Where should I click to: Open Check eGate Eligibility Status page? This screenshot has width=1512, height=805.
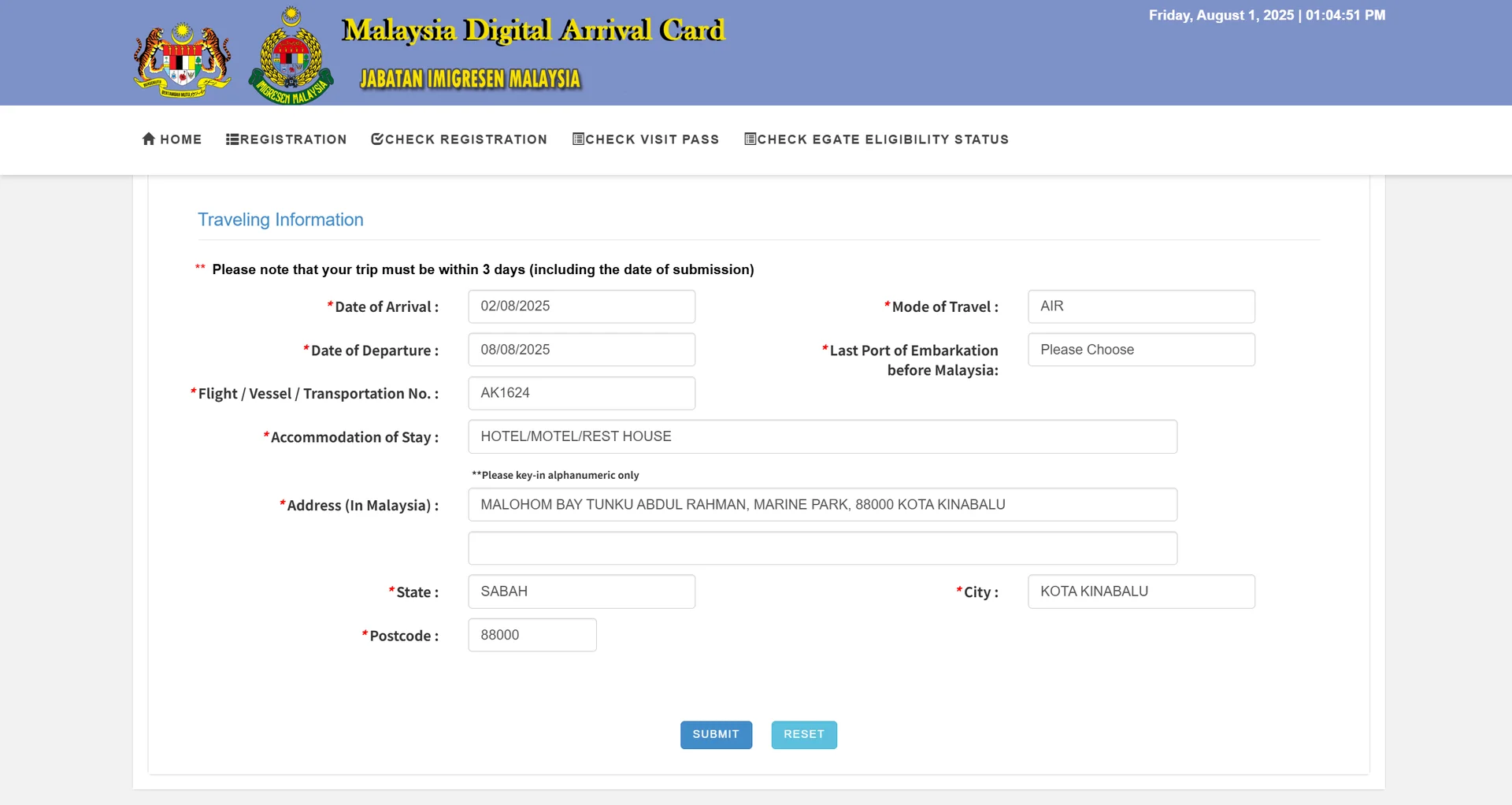(882, 139)
